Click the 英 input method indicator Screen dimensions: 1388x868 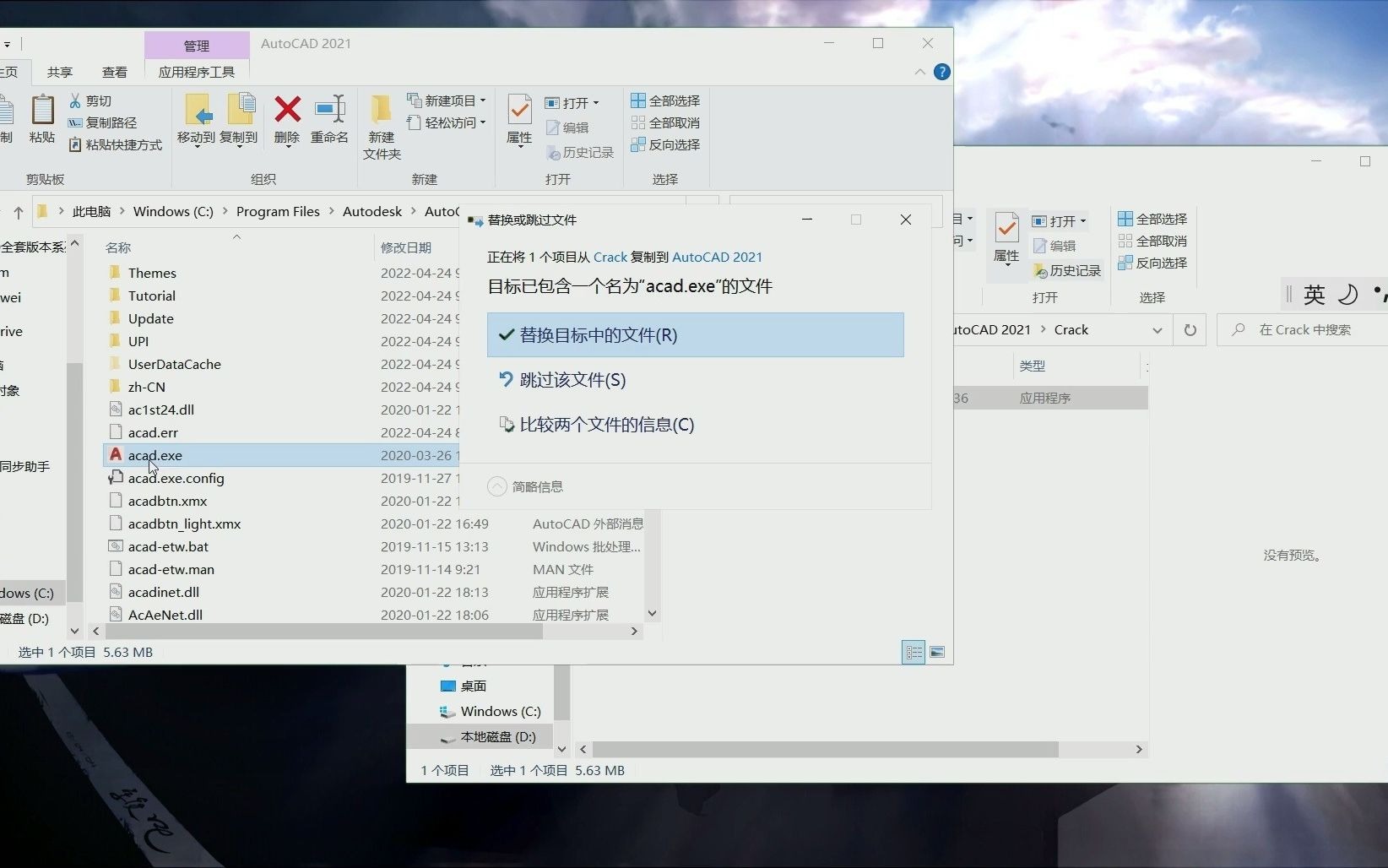[x=1314, y=294]
